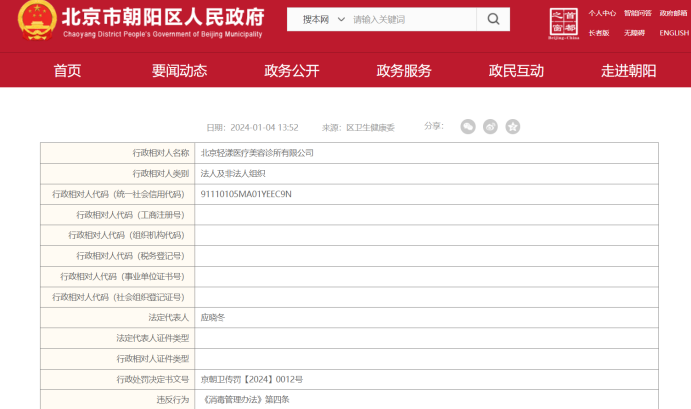Image resolution: width=691 pixels, height=409 pixels.
Task: Open the 要闻动态 navigation item
Action: click(x=179, y=71)
